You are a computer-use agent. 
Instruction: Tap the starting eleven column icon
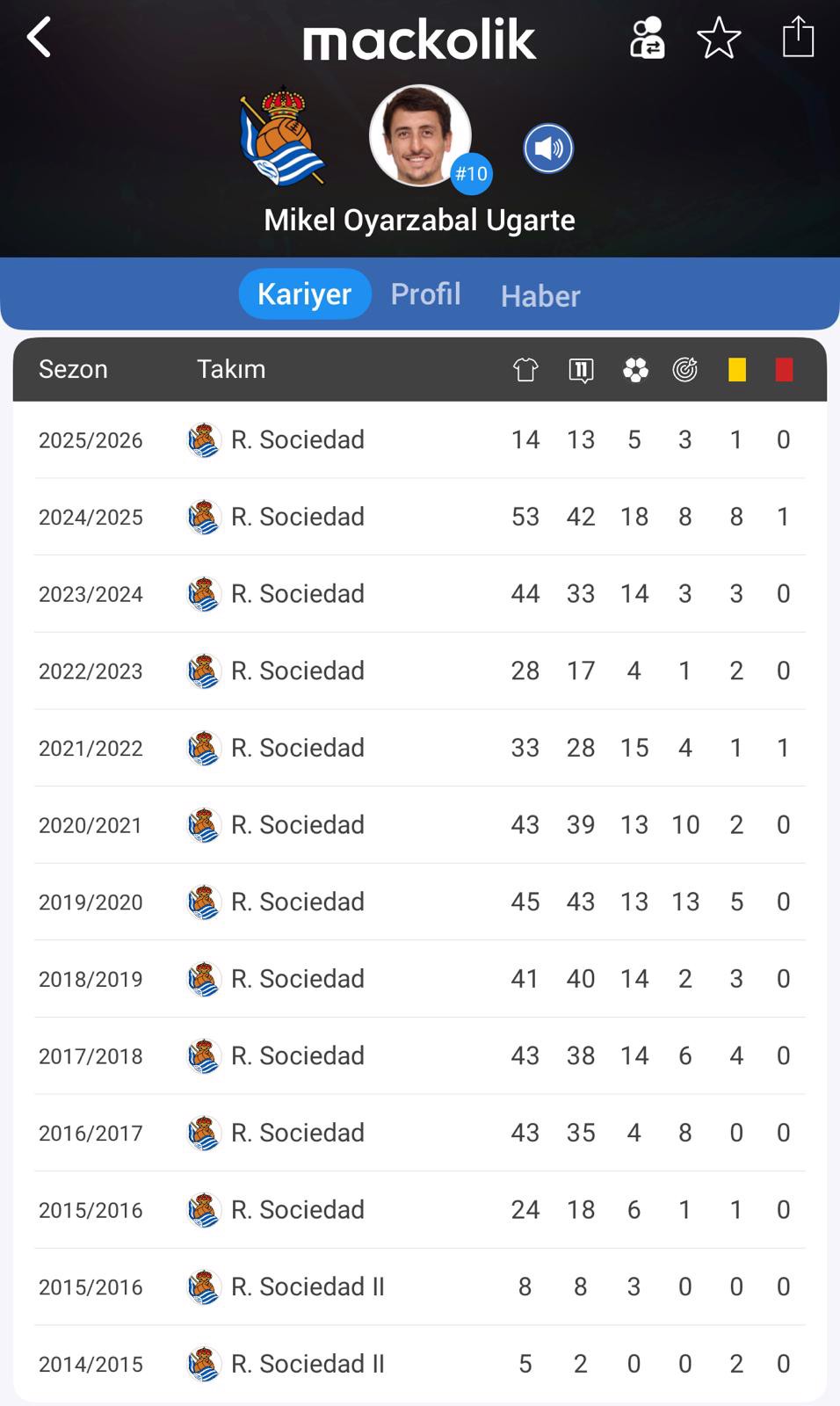coord(581,370)
